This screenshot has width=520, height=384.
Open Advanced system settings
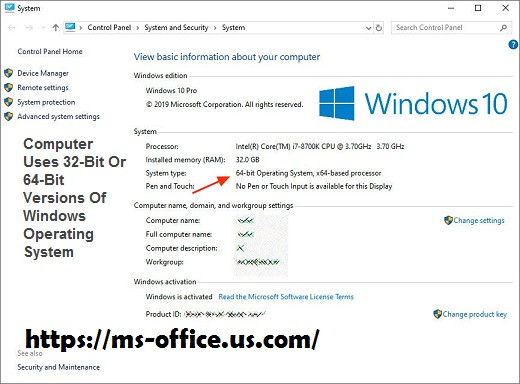(59, 116)
